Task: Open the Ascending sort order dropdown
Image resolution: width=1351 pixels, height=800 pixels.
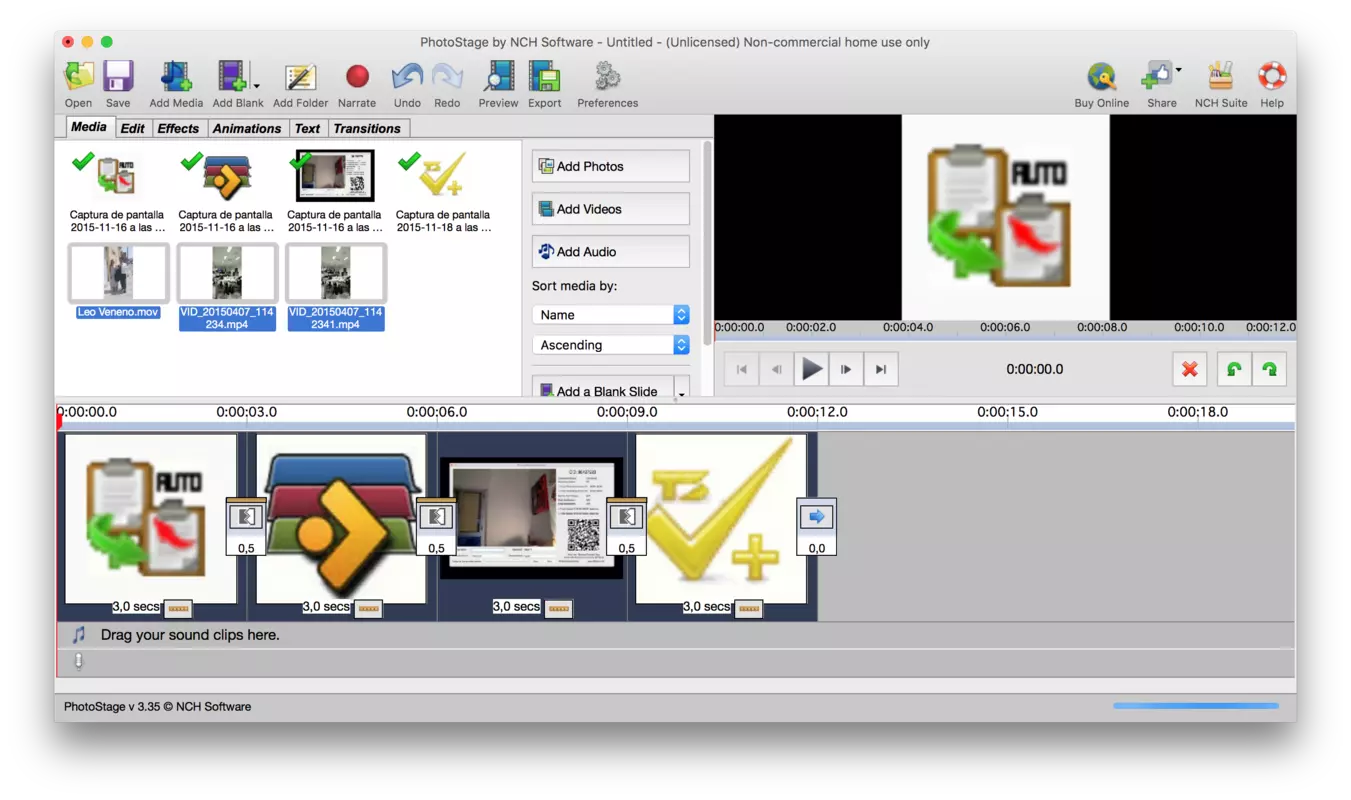Action: (x=611, y=345)
